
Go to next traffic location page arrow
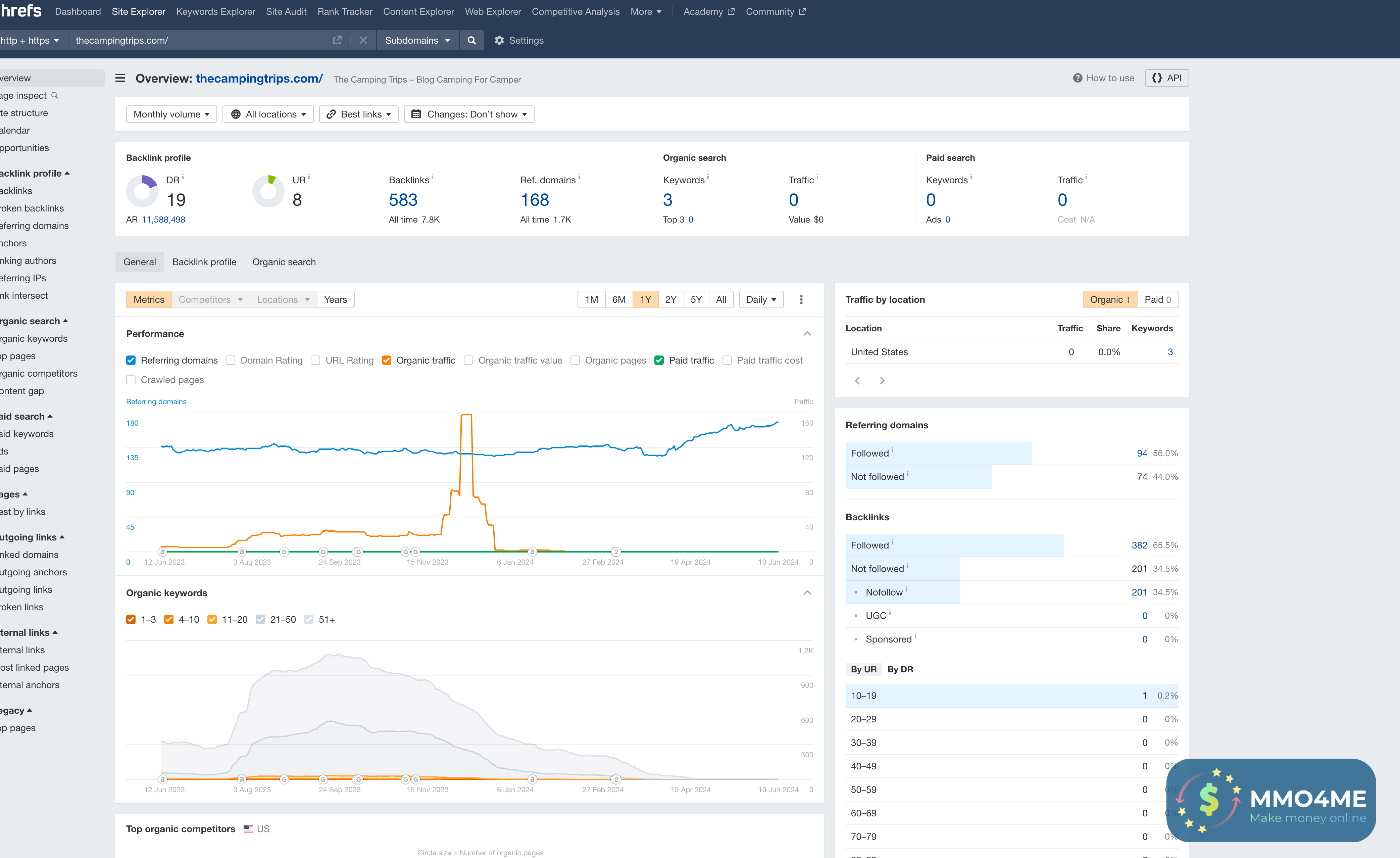click(x=882, y=381)
